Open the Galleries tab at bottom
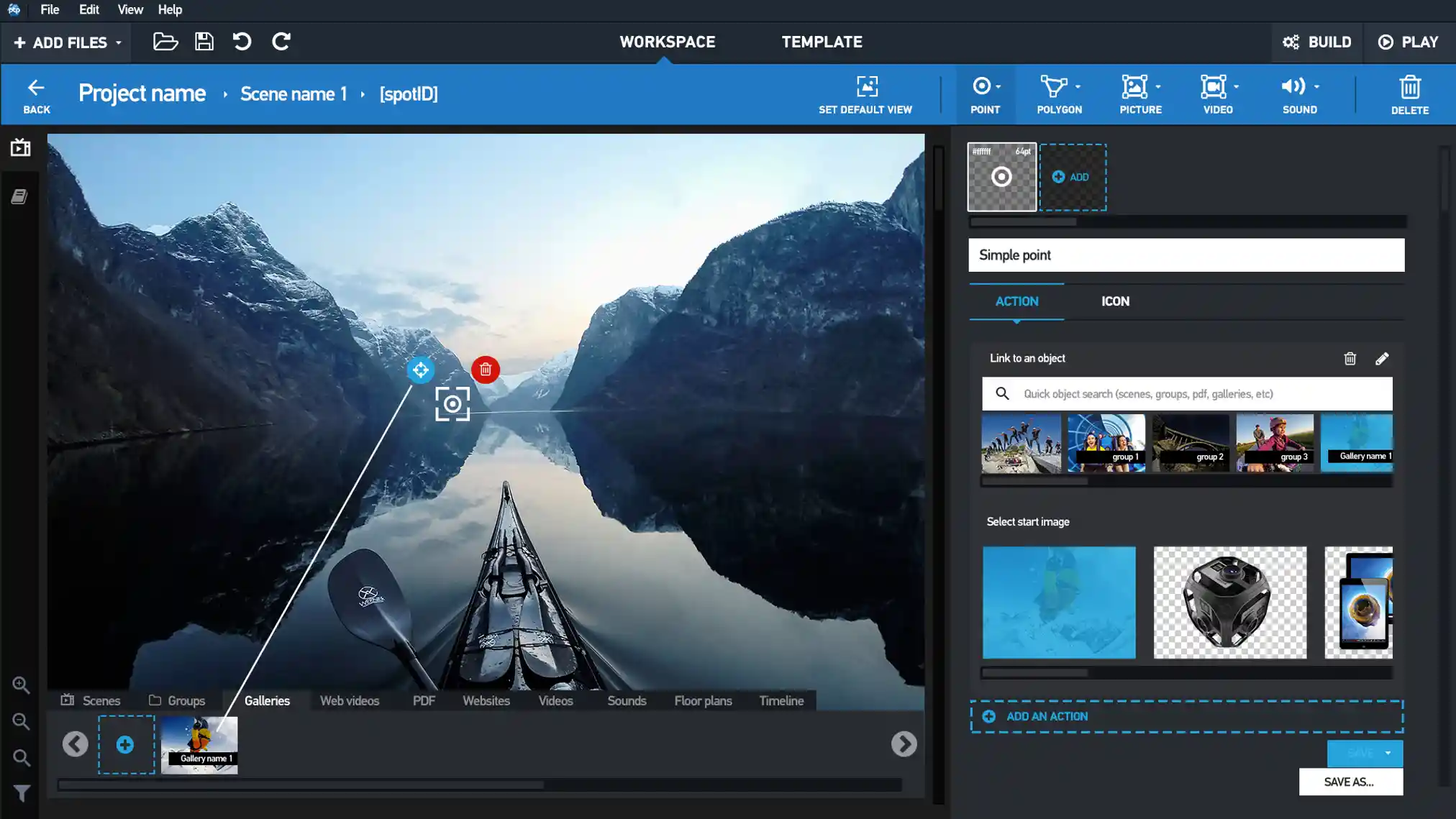This screenshot has height=819, width=1456. point(267,700)
